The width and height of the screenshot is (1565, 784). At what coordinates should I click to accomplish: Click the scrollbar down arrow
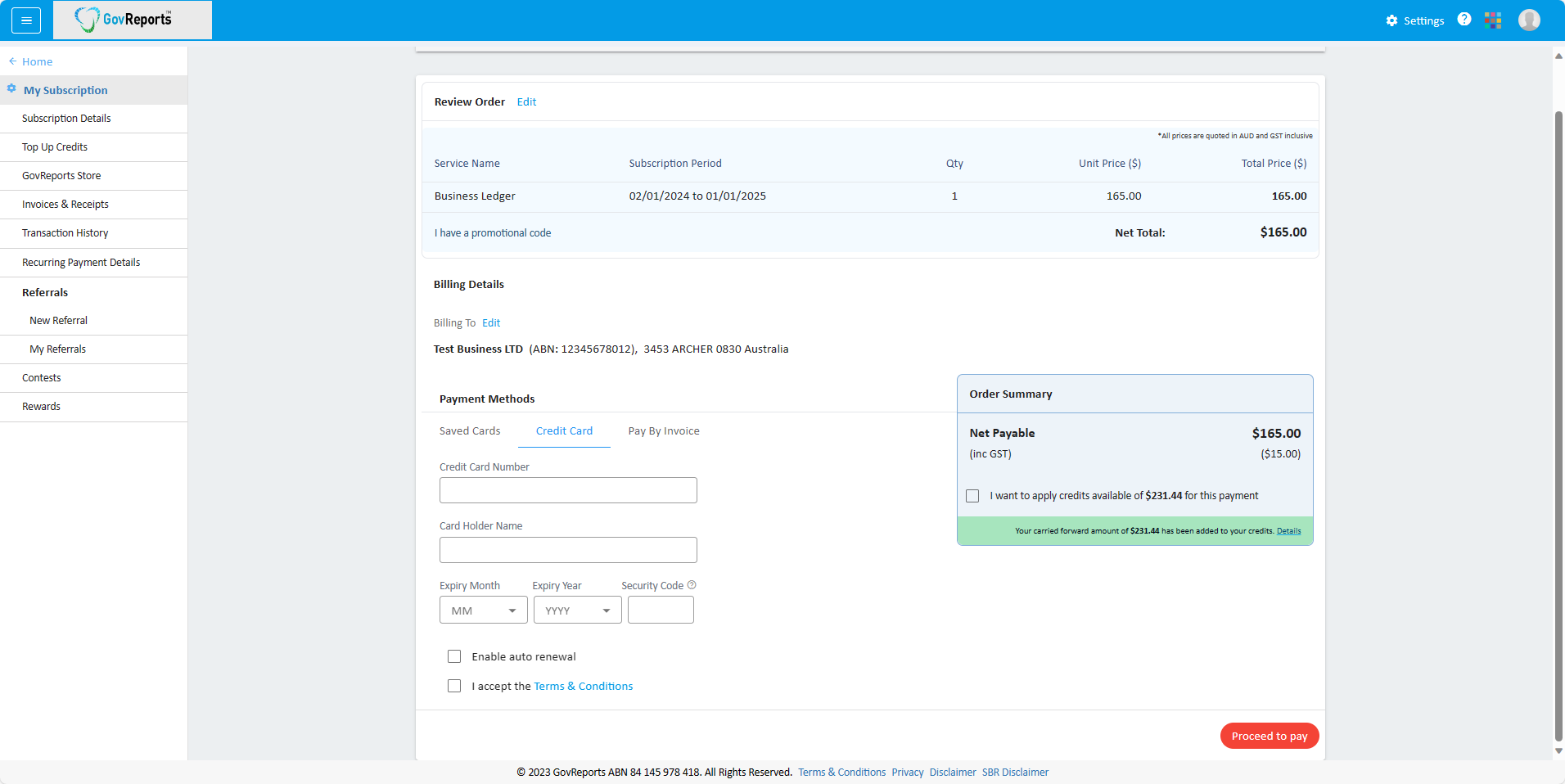pyautogui.click(x=1558, y=750)
